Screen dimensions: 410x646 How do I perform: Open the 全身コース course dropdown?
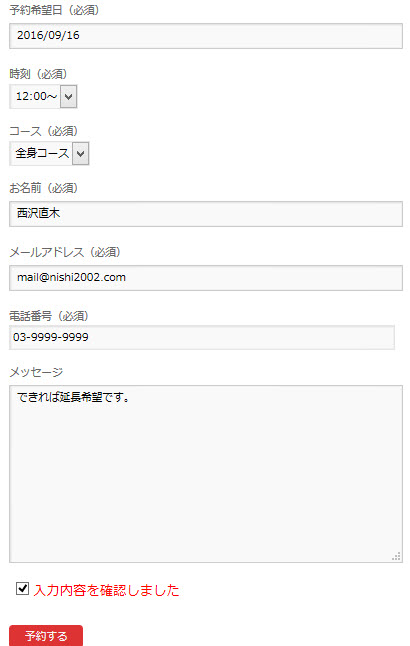(49, 154)
